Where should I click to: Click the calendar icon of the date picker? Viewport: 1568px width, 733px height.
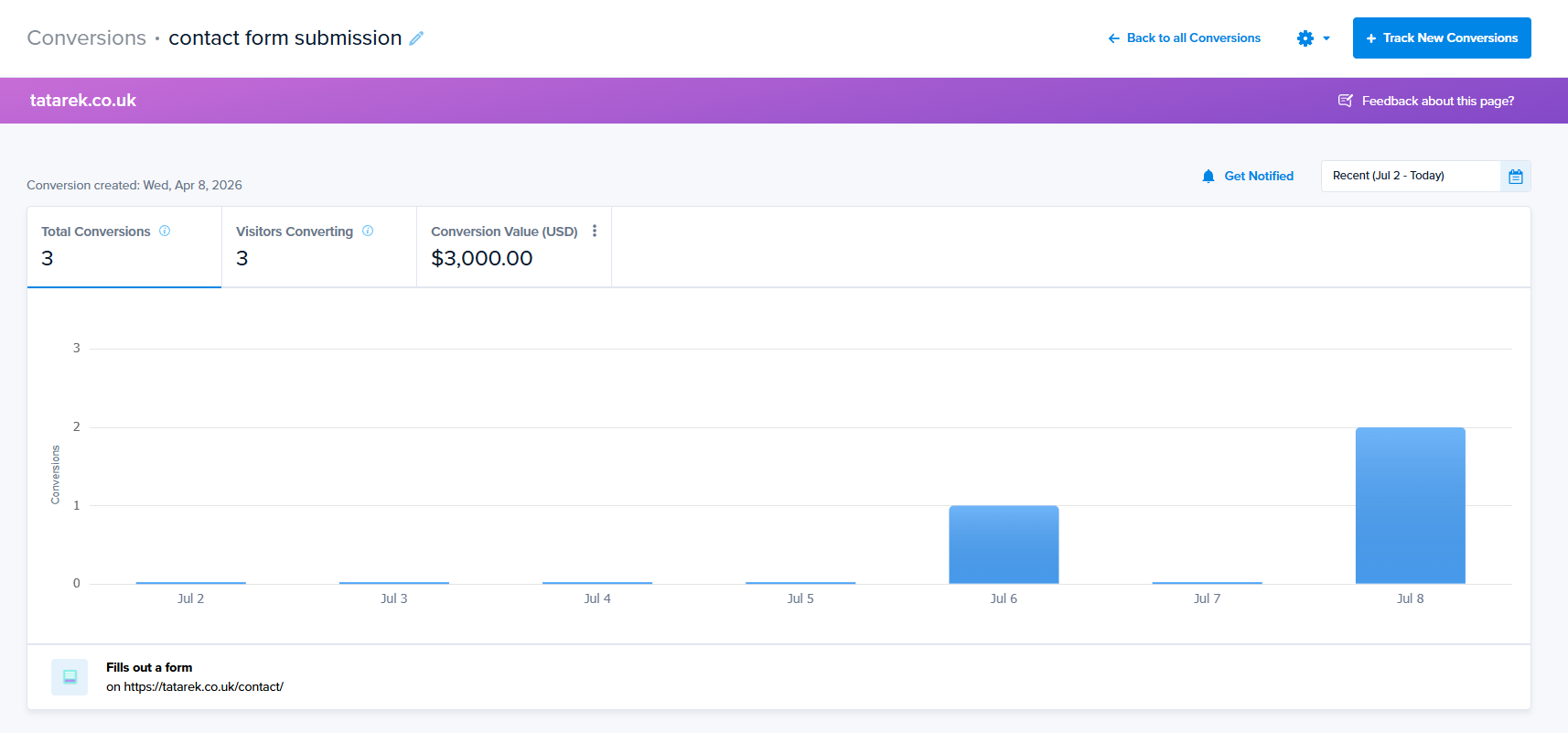pos(1516,177)
